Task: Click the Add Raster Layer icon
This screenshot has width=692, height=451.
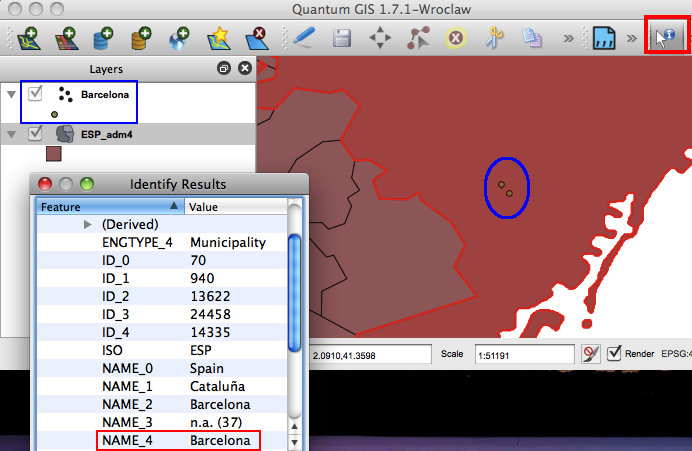Action: click(x=67, y=38)
